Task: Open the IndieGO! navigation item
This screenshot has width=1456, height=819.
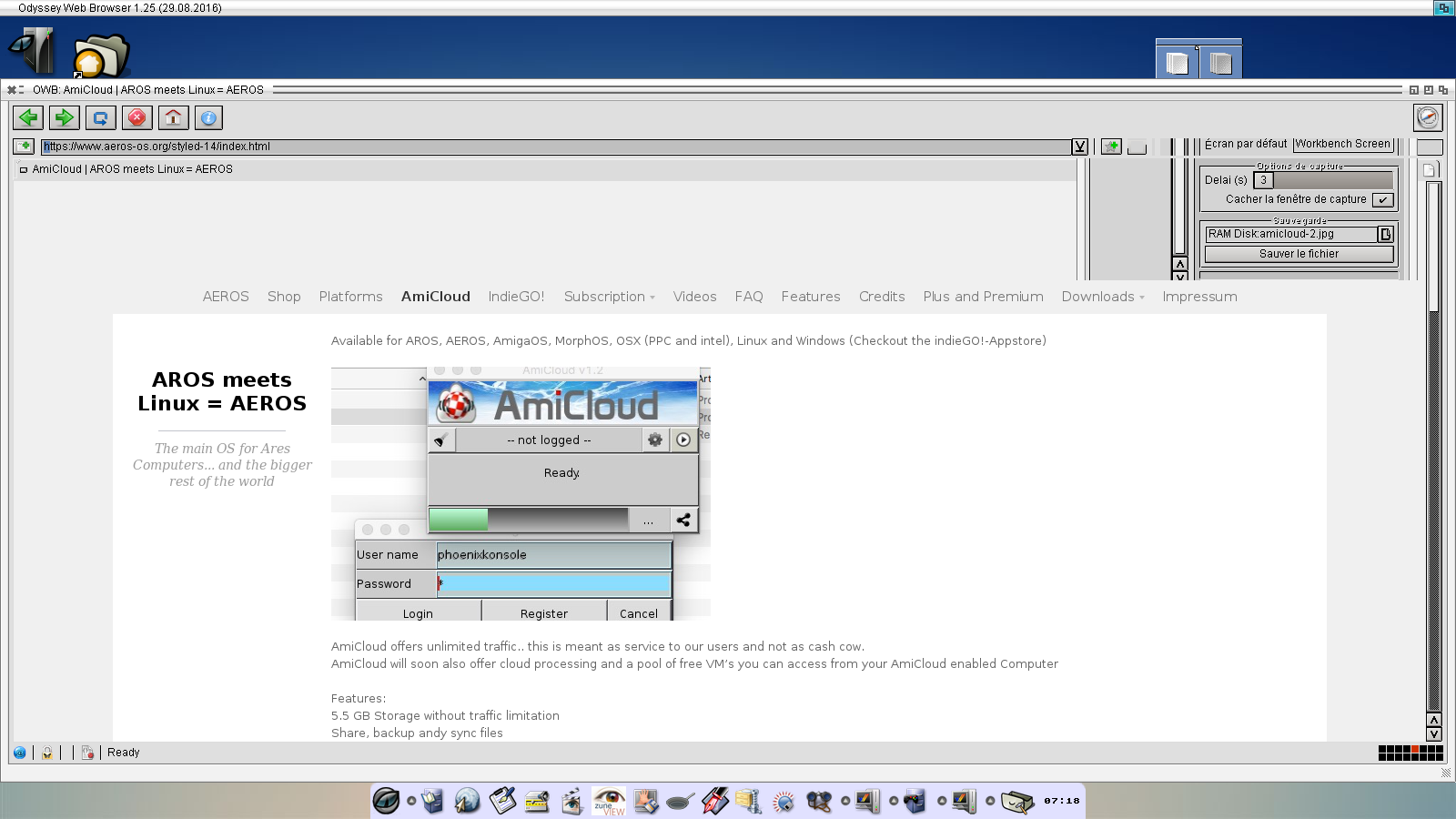Action: [516, 297]
